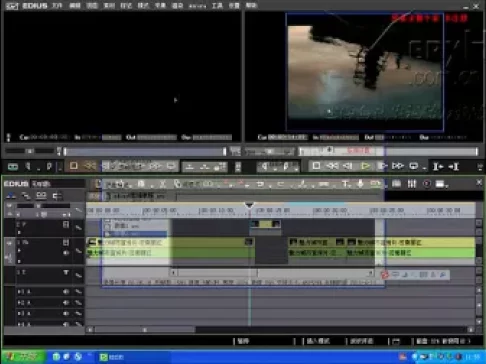Open the dropdown arrow beside the Title tool
The image size is (486, 364).
[x=350, y=185]
